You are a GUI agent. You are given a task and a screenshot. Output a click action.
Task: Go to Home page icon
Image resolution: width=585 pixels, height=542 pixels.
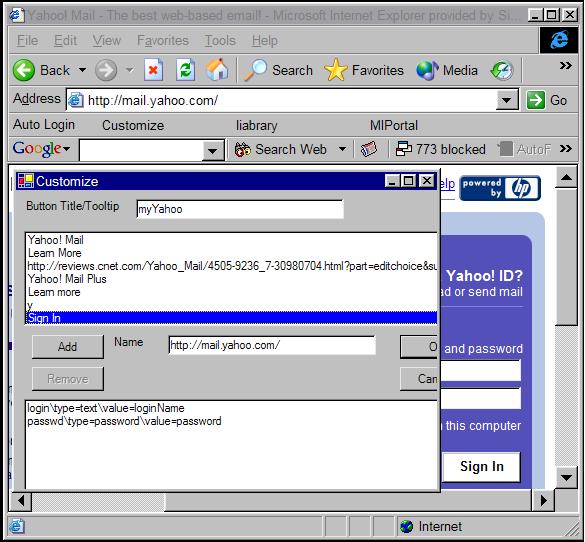click(x=218, y=70)
